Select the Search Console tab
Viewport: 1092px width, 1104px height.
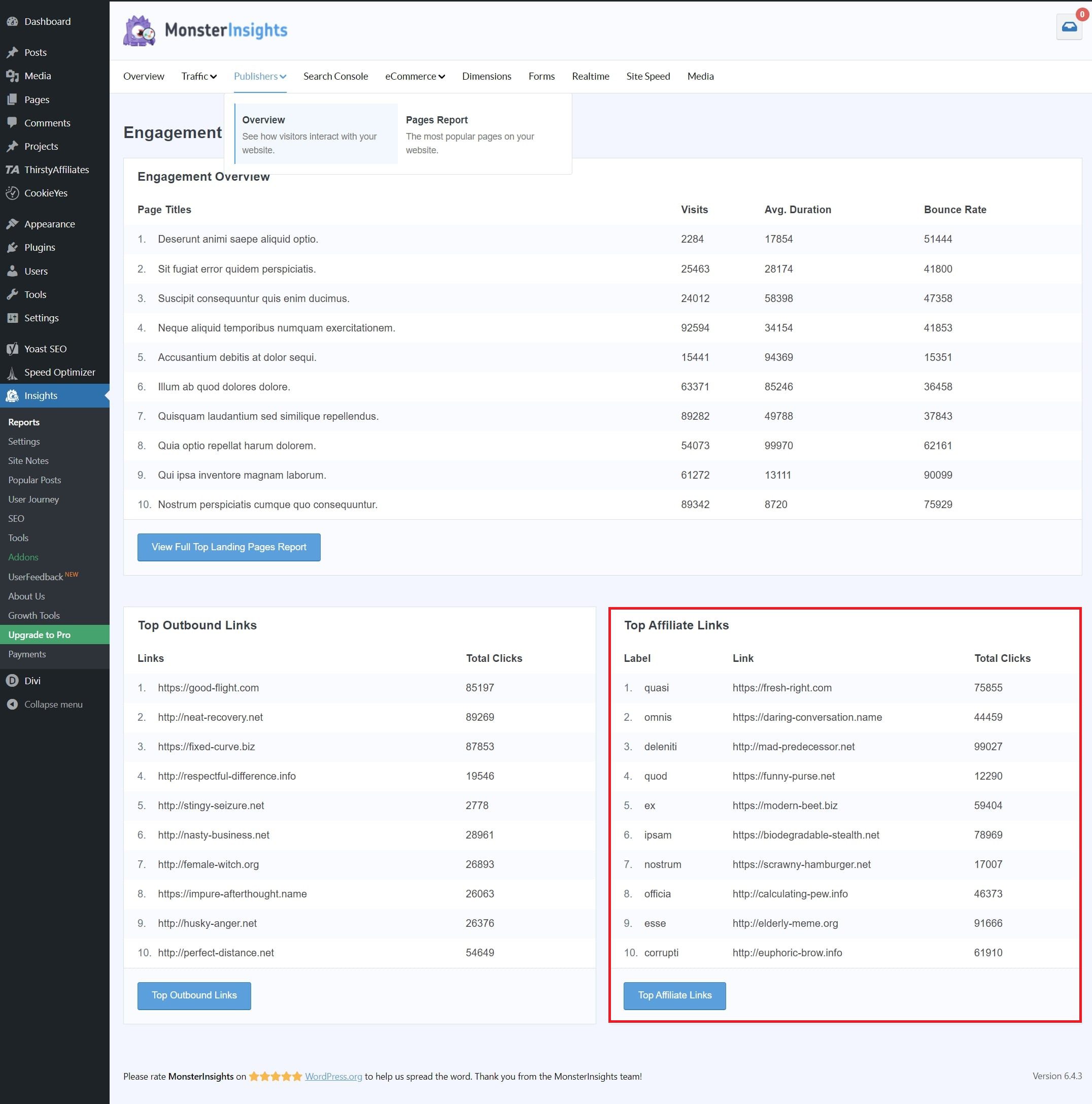pyautogui.click(x=335, y=76)
